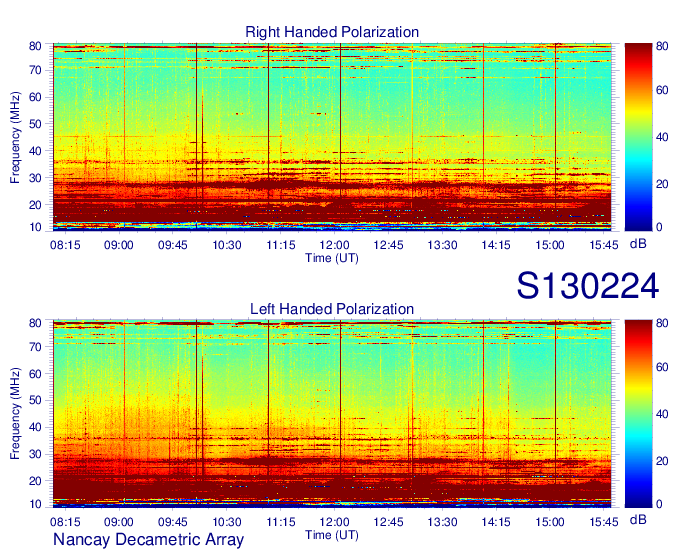Click the 12:00 tick under Left Handed plot
Viewport: 680px width, 552px height.
334,522
